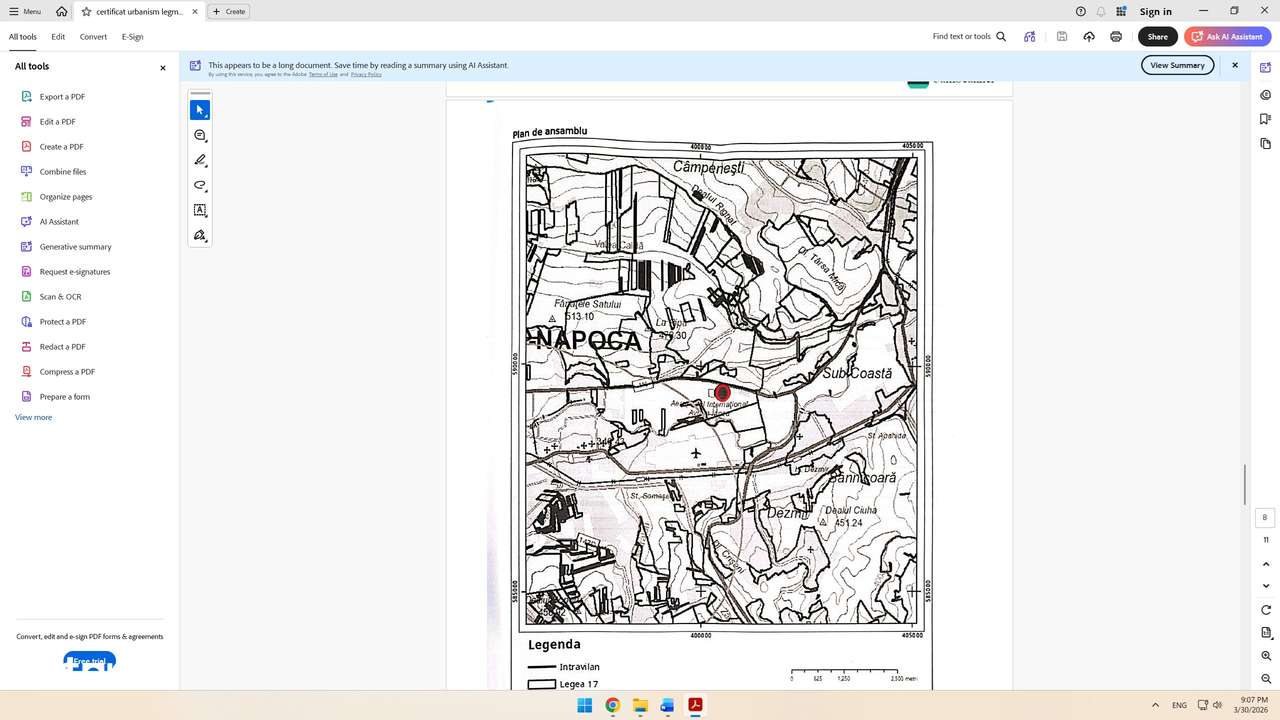Choose the add comment tool
This screenshot has height=720, width=1280.
(200, 135)
